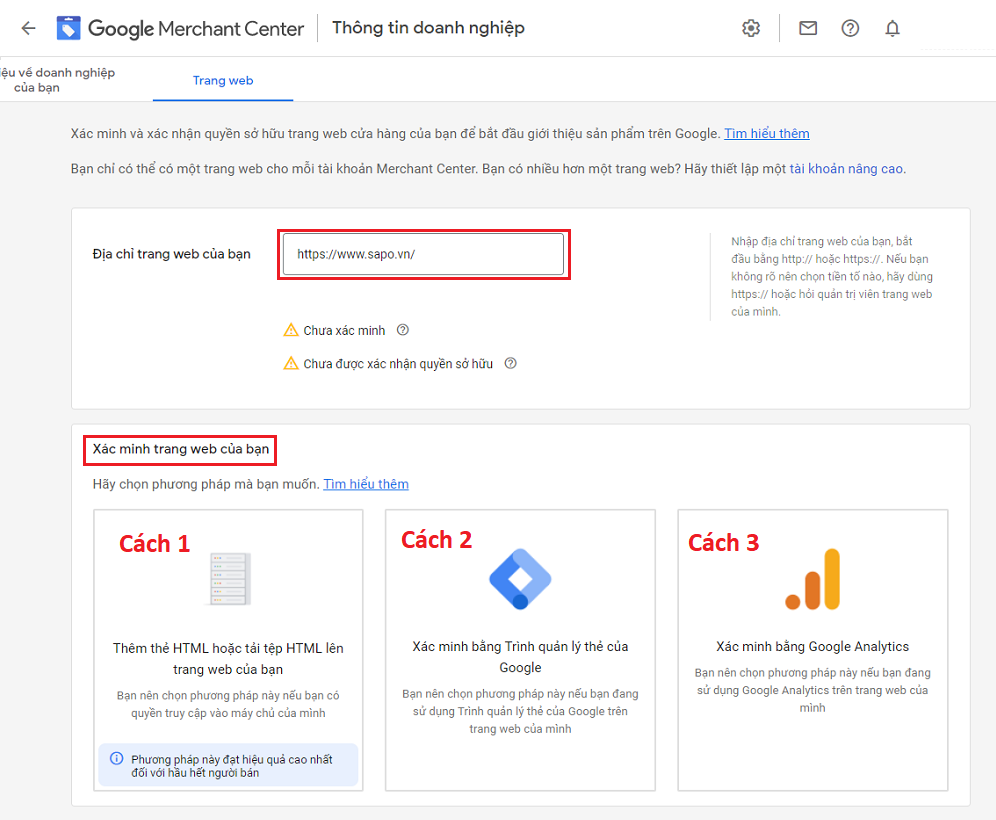Select the Google Tag Manager icon in Cách 2

coord(520,580)
